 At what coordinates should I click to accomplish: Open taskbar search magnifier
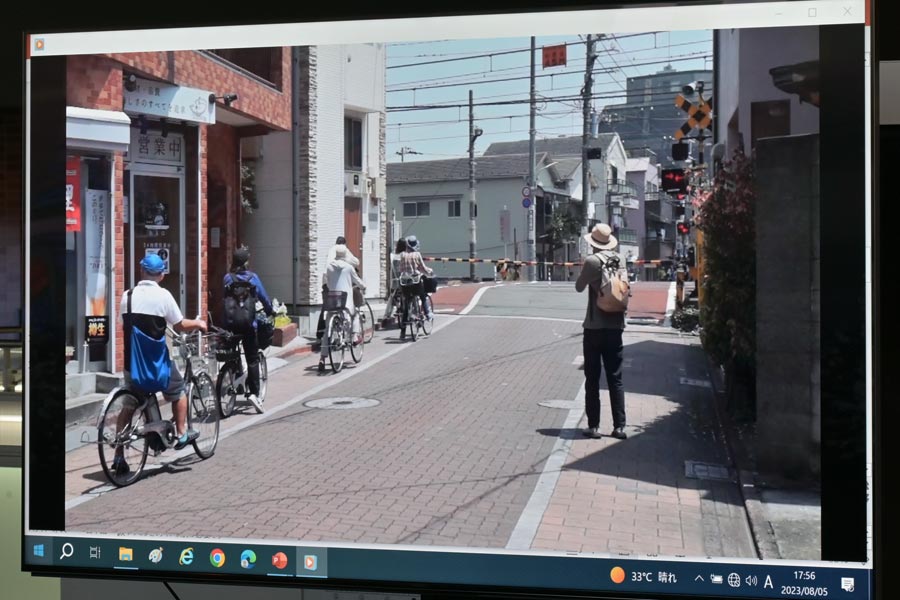[67, 552]
